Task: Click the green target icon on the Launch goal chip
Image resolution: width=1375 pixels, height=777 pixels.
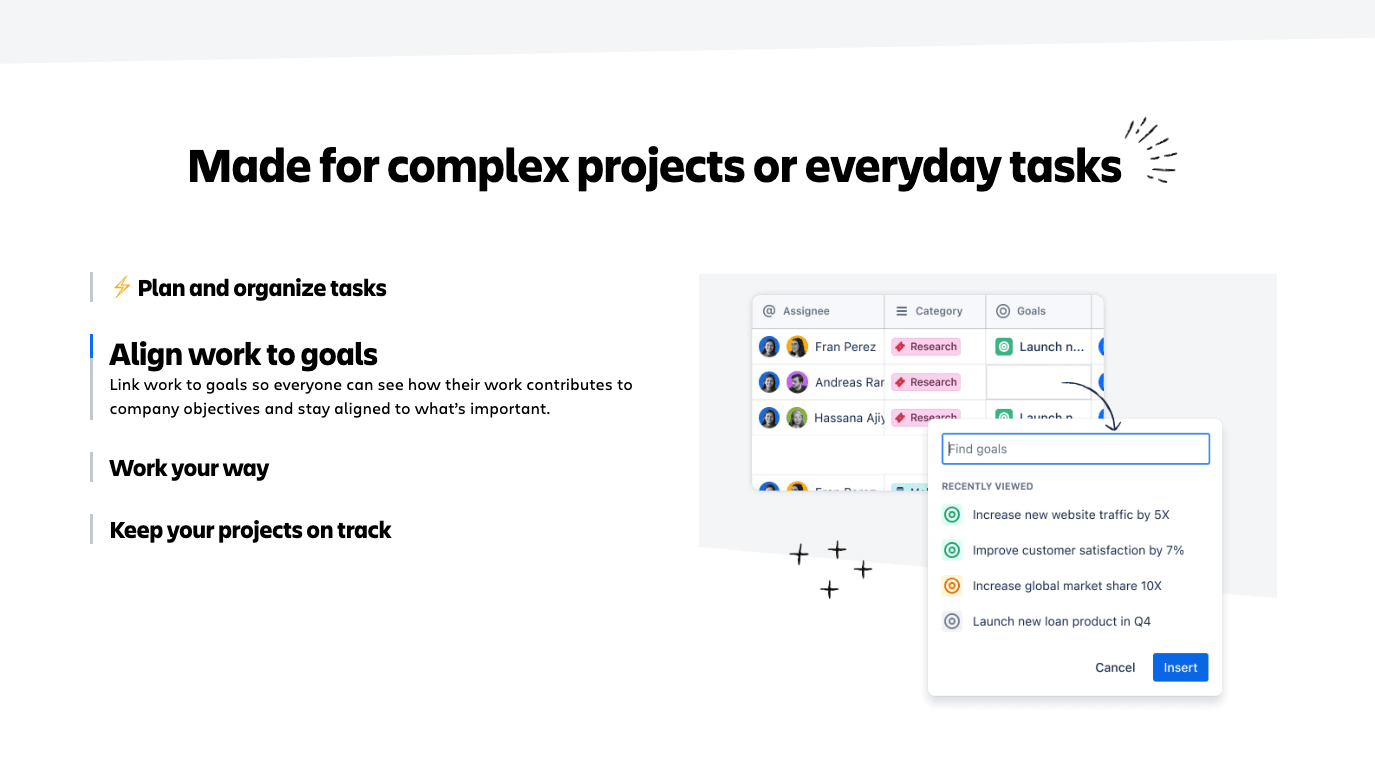Action: [x=1003, y=346]
